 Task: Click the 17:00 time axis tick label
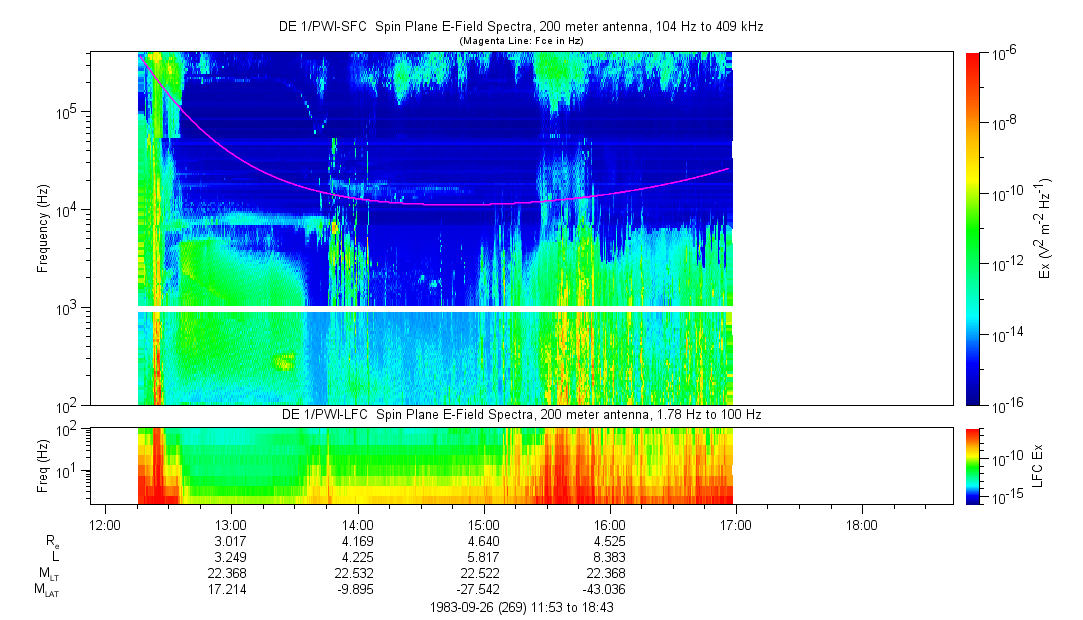(736, 524)
